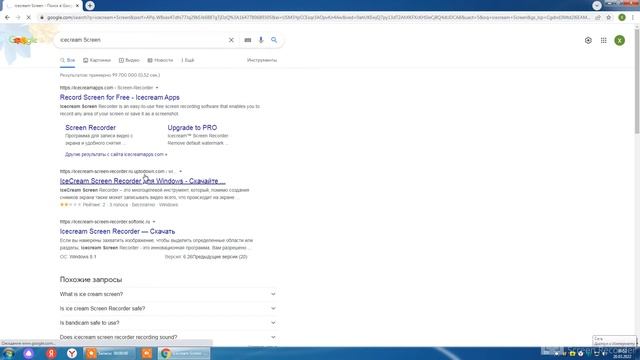640x360 pixels.
Task: Open the Chrome profile avatar in toolbar
Action: [x=622, y=18]
